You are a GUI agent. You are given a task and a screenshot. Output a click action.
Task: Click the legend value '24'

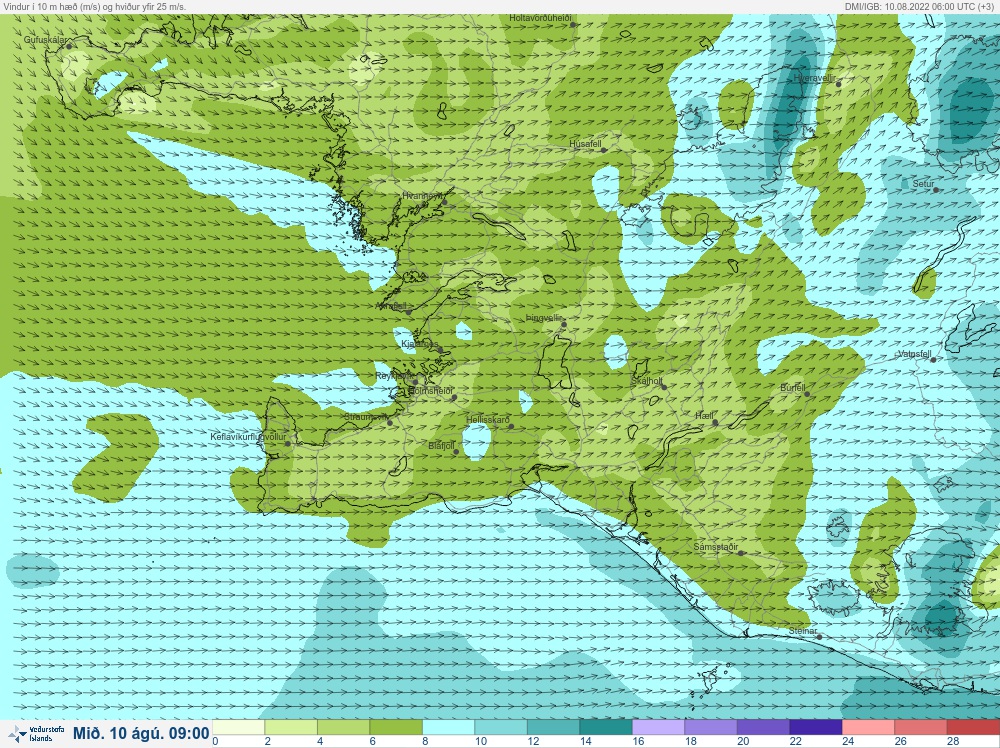click(848, 742)
